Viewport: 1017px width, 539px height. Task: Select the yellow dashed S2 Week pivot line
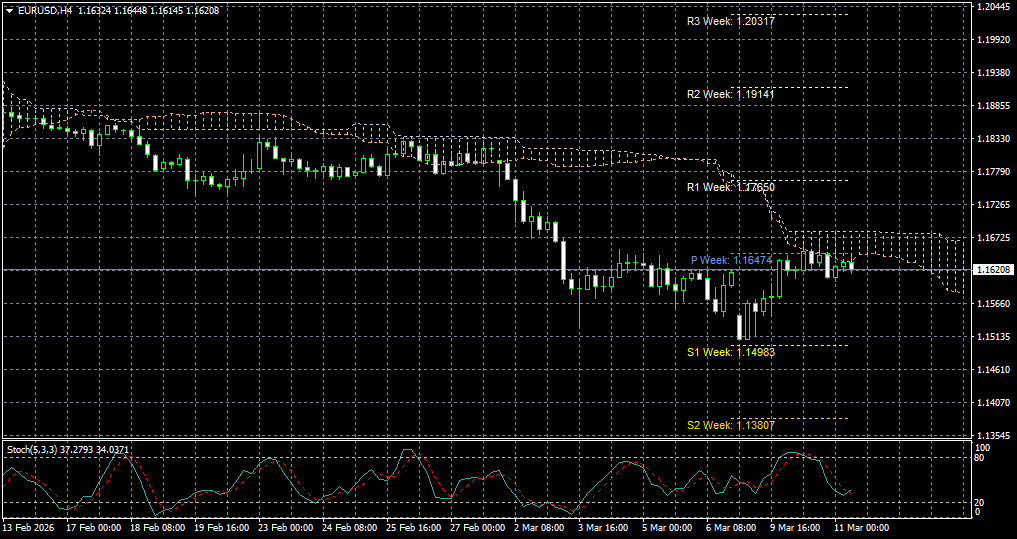[790, 418]
